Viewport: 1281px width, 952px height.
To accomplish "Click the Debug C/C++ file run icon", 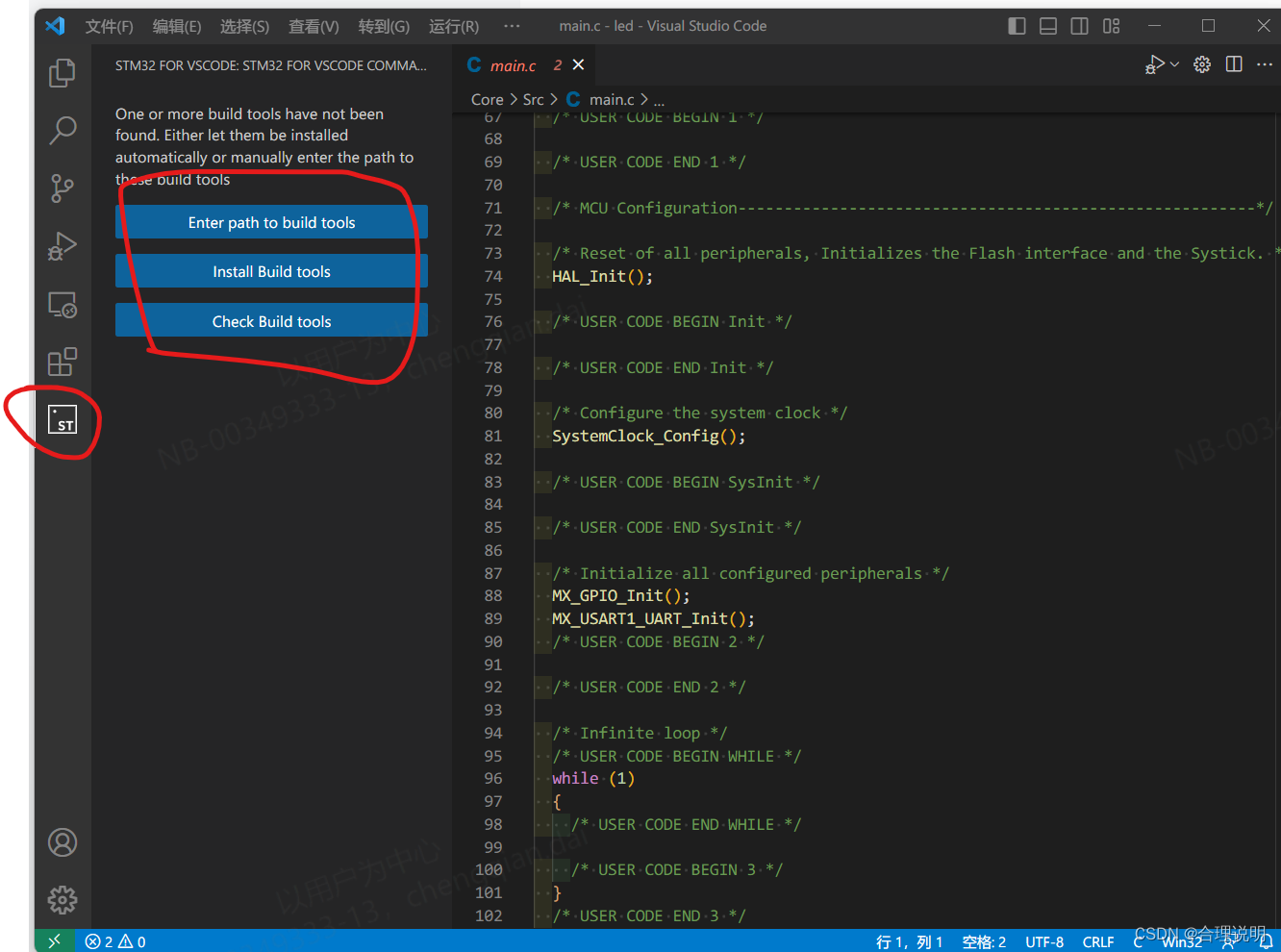I will point(1154,64).
